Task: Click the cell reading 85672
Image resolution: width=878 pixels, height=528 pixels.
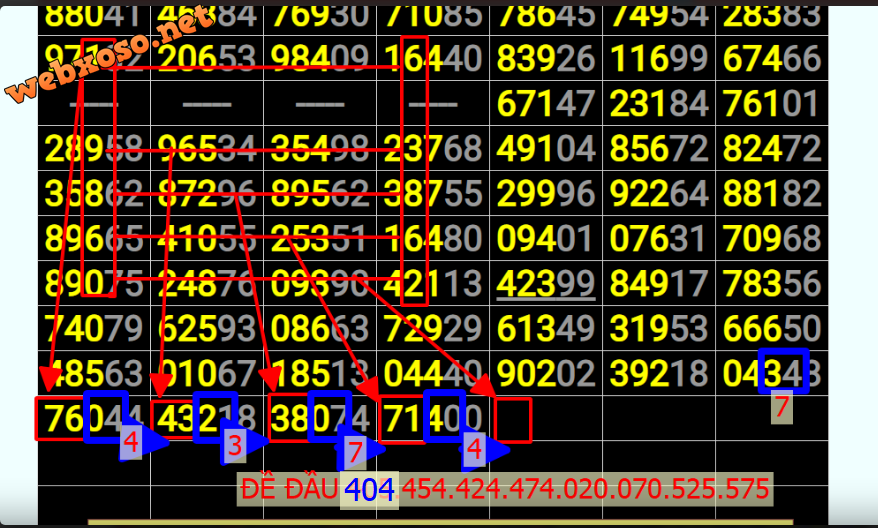Action: 659,148
